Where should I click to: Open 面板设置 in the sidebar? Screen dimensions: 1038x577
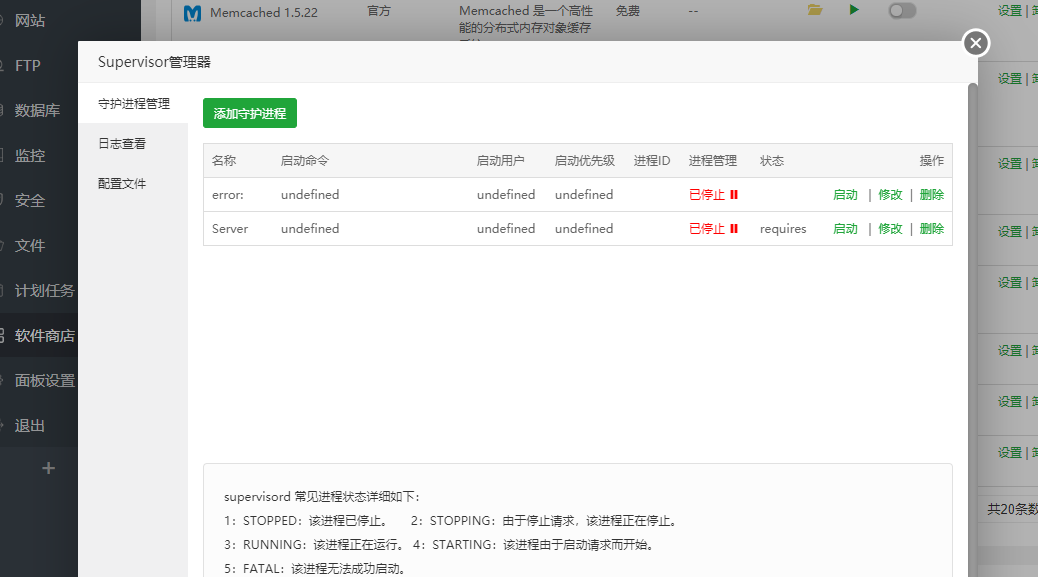[44, 380]
